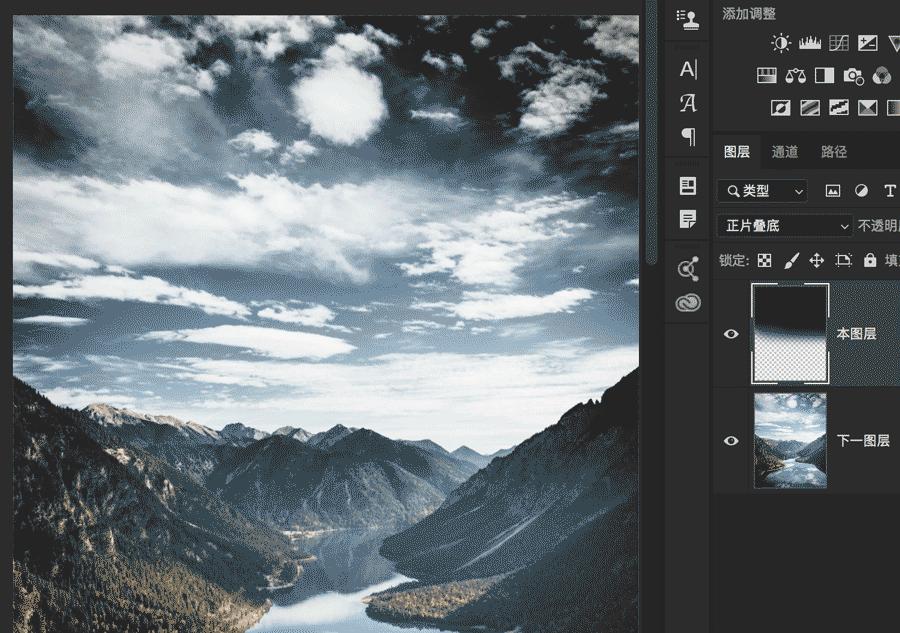
Task: Open the Clone Source panel icon
Action: (x=688, y=19)
